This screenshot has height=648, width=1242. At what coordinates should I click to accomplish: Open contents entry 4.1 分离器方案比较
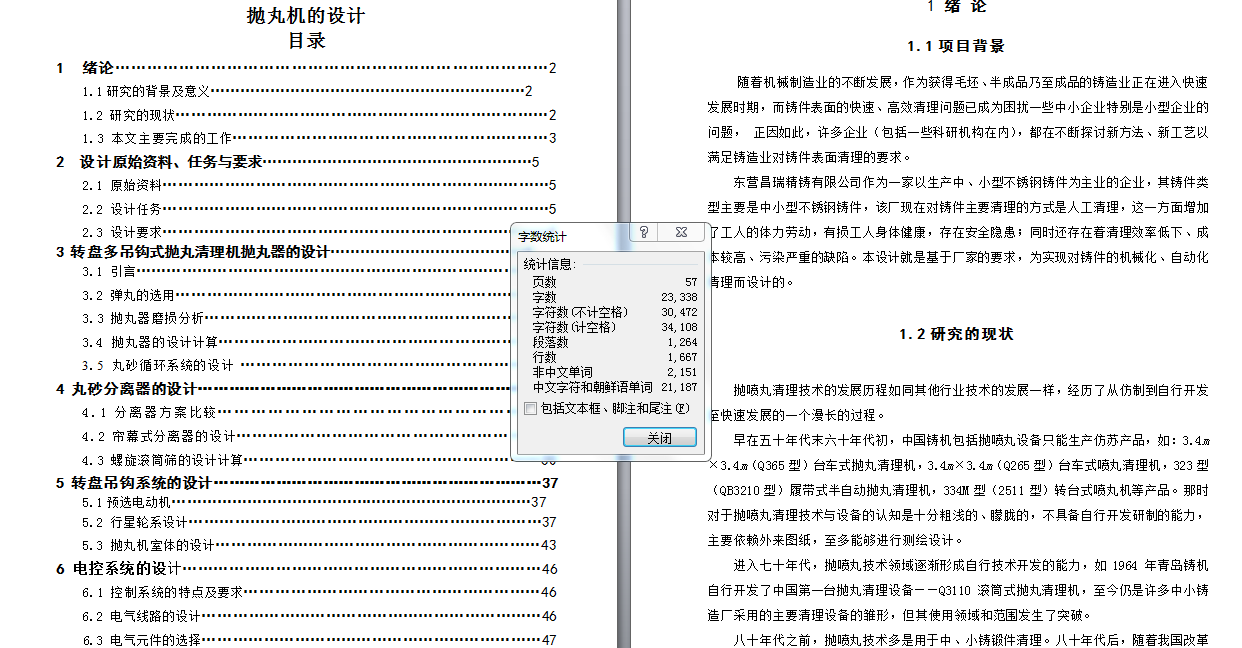(298, 412)
